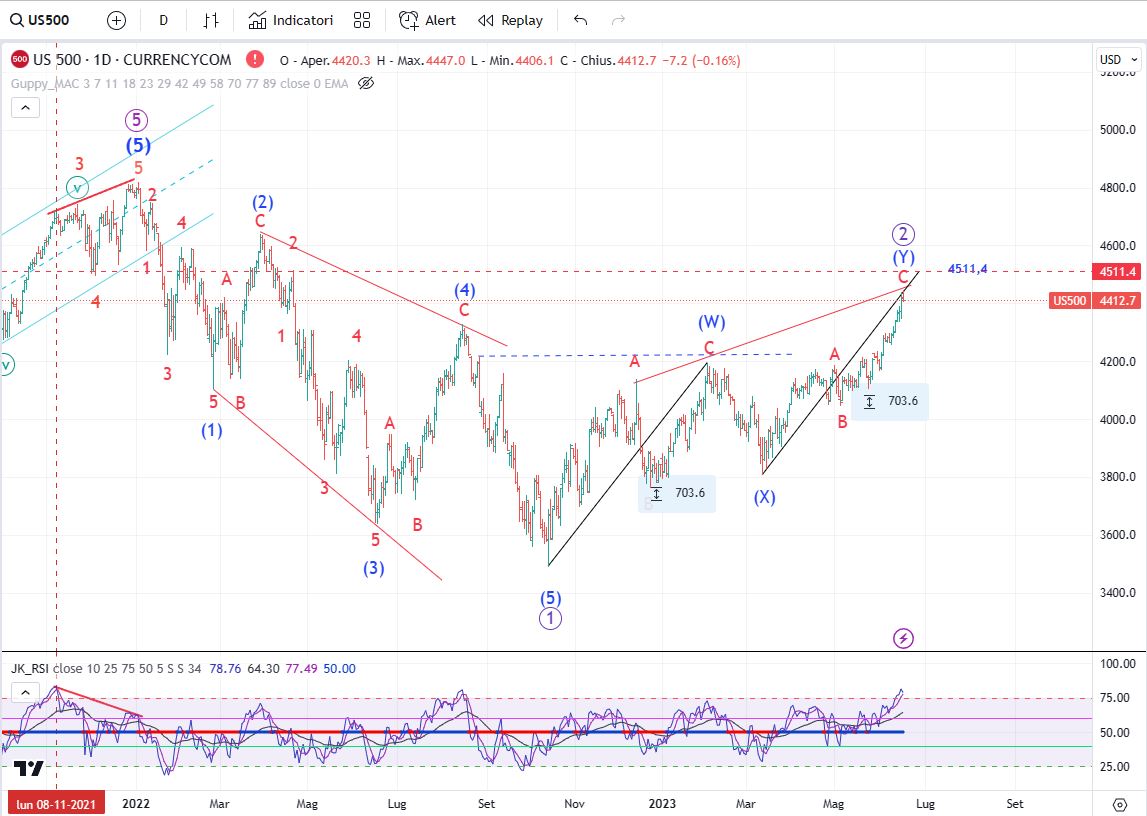Open the Indicatori menu
The height and width of the screenshot is (816, 1147).
(x=290, y=20)
